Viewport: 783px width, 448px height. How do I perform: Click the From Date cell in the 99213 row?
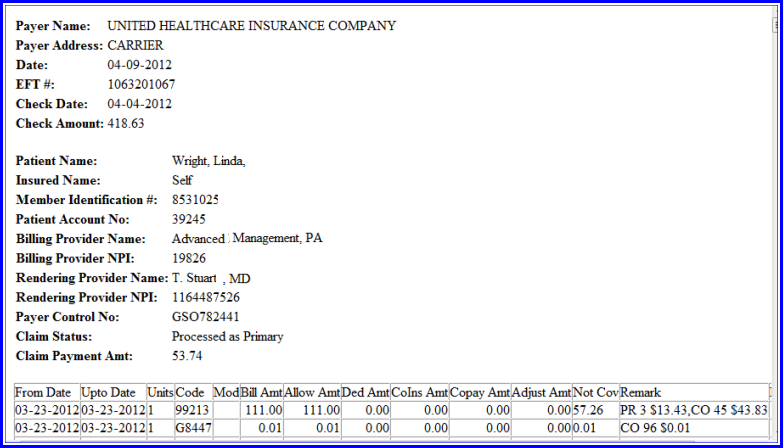(x=47, y=411)
